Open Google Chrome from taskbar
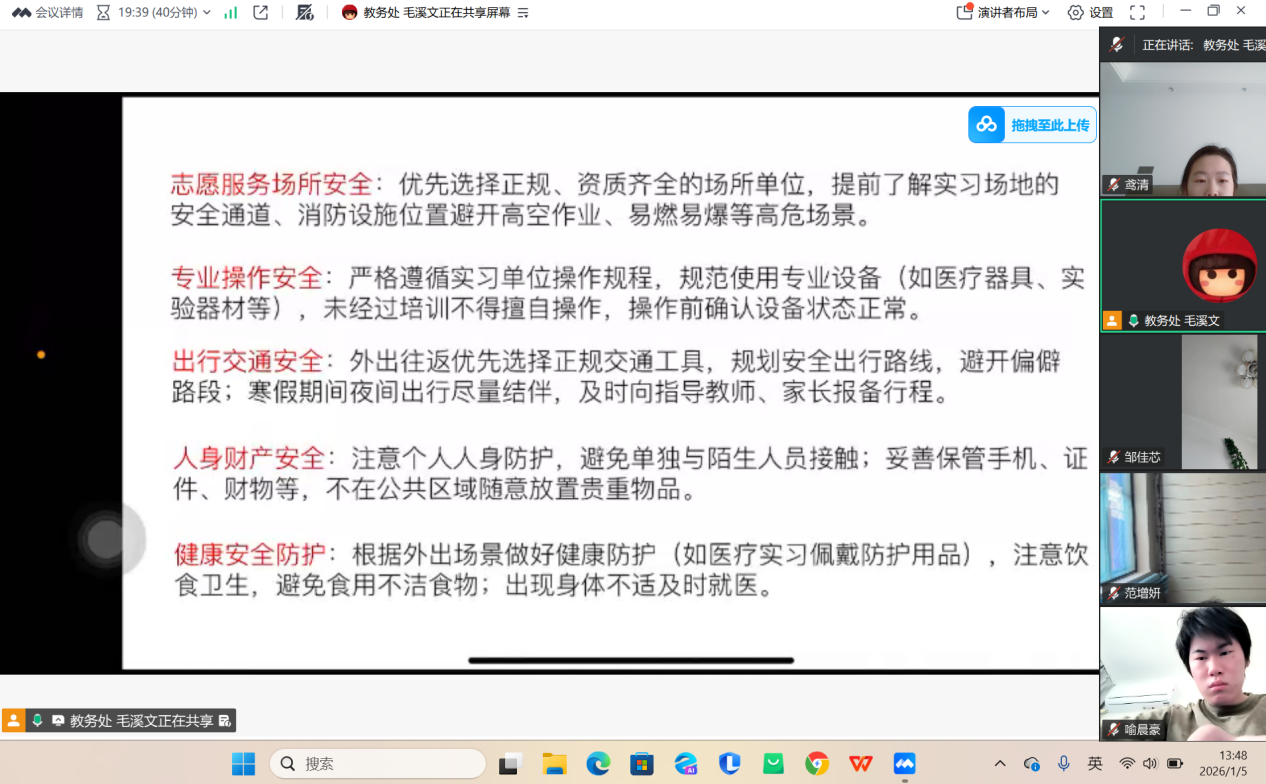Image resolution: width=1266 pixels, height=784 pixels. (817, 764)
